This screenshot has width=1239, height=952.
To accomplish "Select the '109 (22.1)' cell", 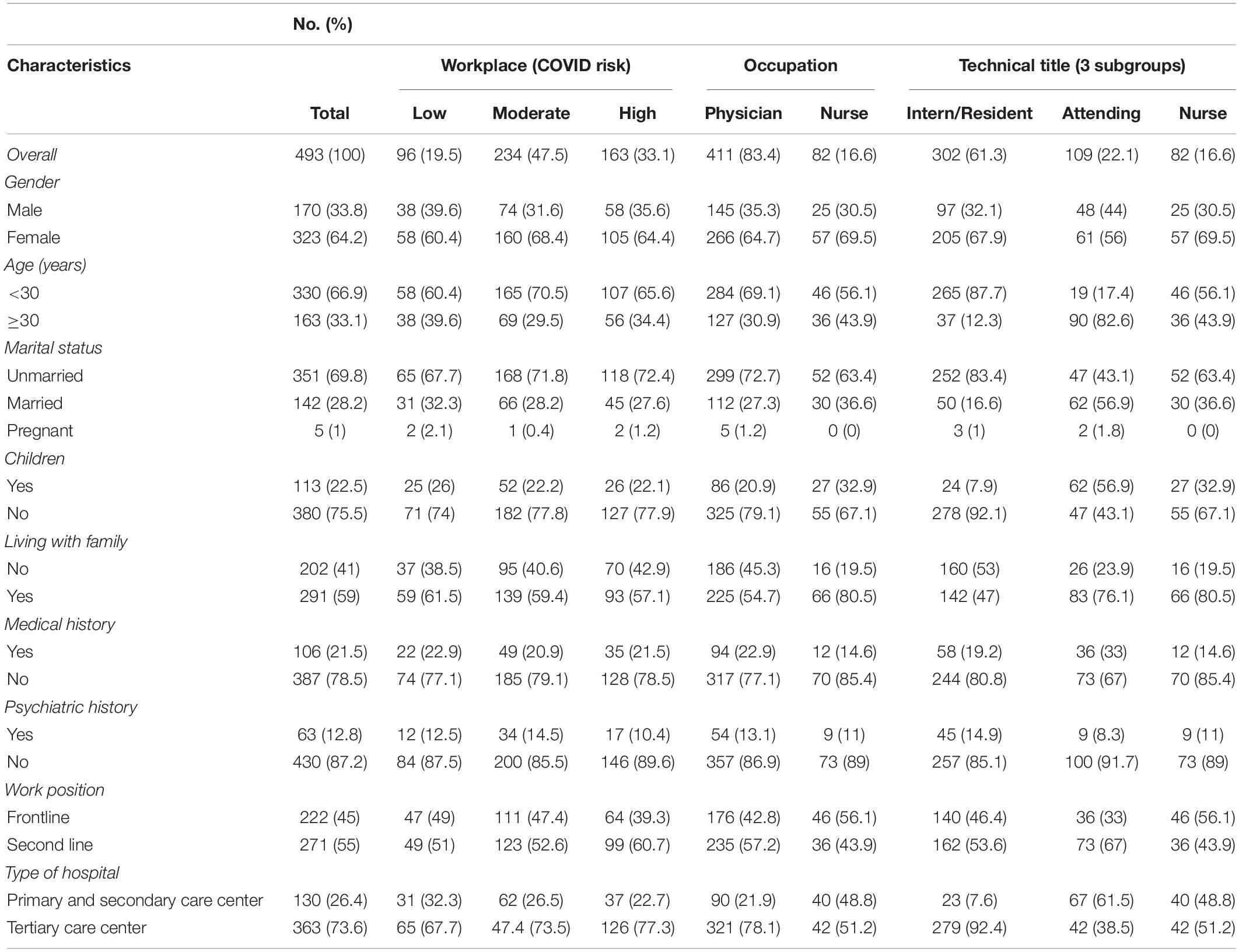I will click(x=1101, y=155).
